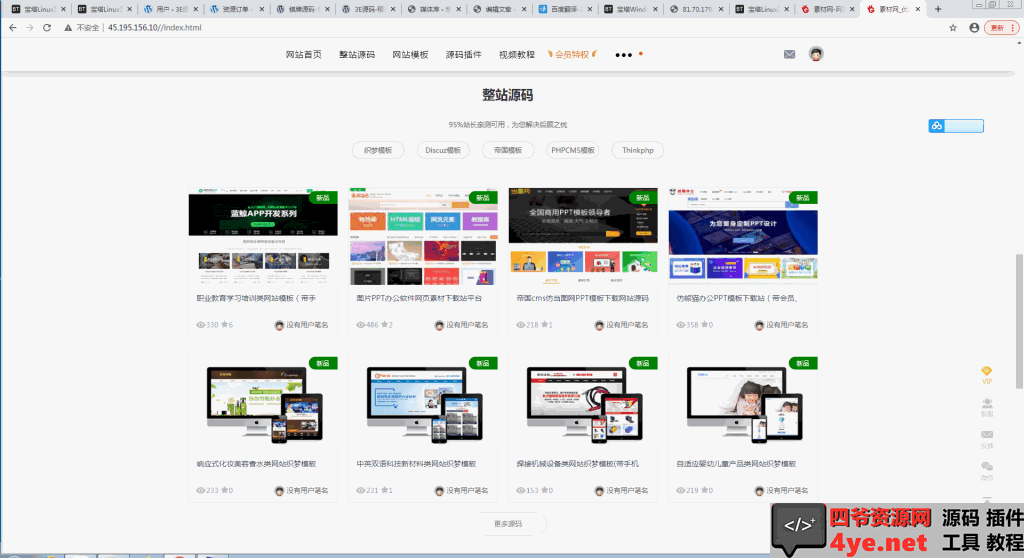Select 整站源码 in the navigation bar
Viewport: 1024px width, 558px height.
[x=357, y=54]
